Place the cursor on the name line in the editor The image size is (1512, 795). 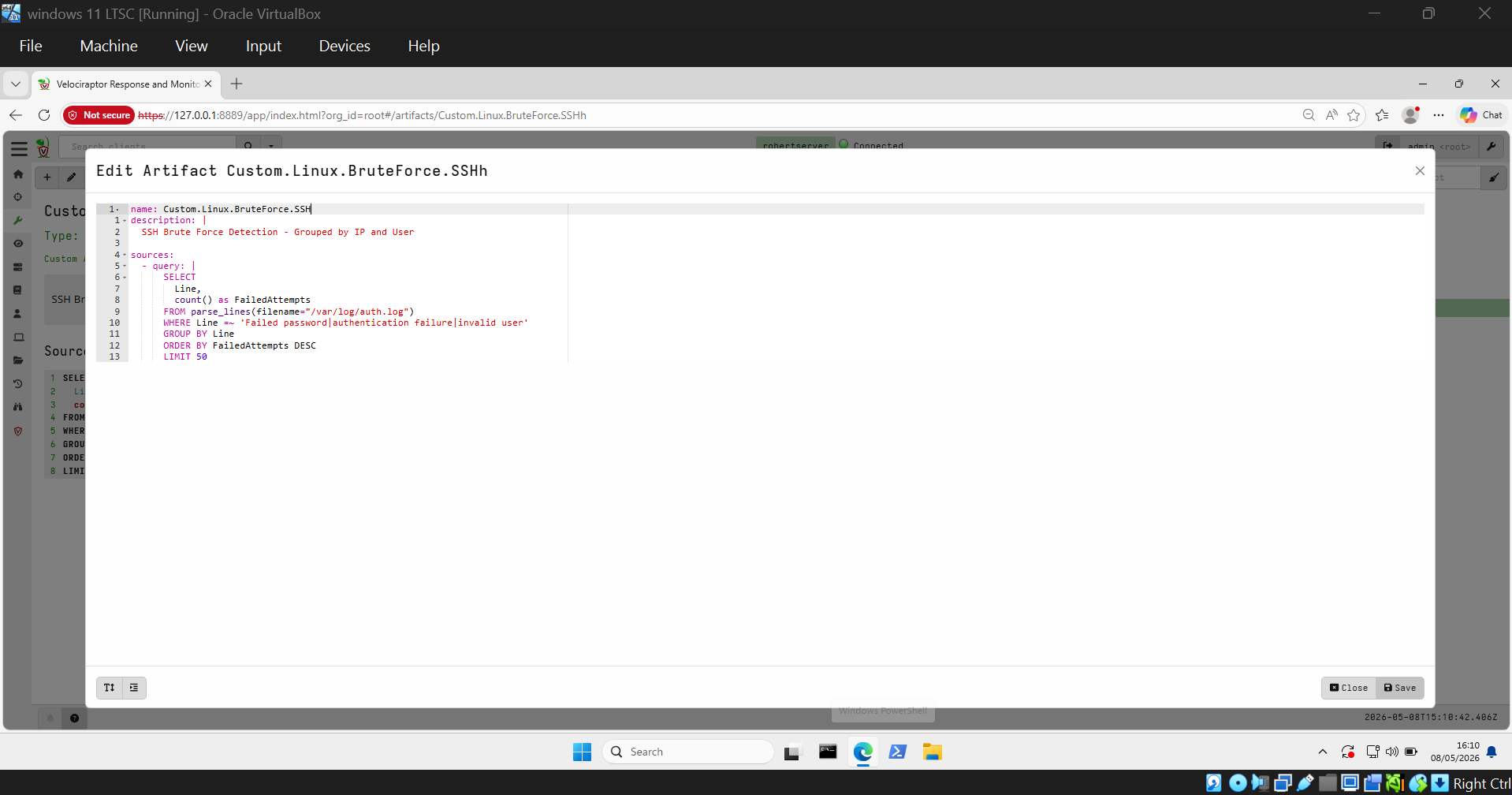pos(776,209)
